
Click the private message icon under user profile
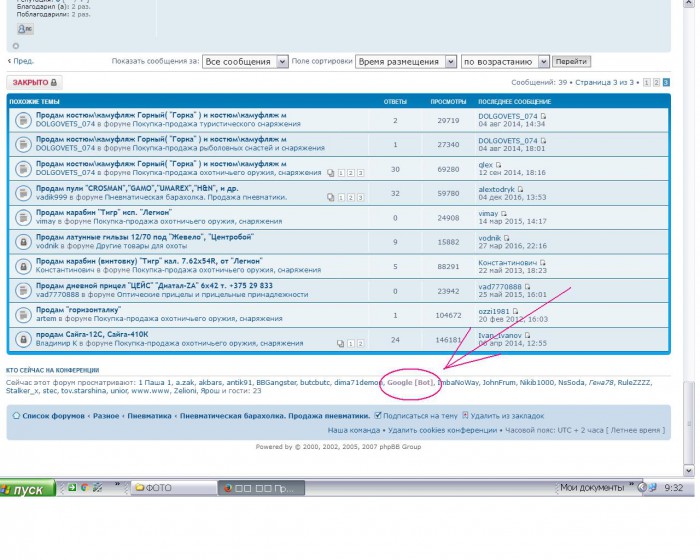tap(25, 30)
